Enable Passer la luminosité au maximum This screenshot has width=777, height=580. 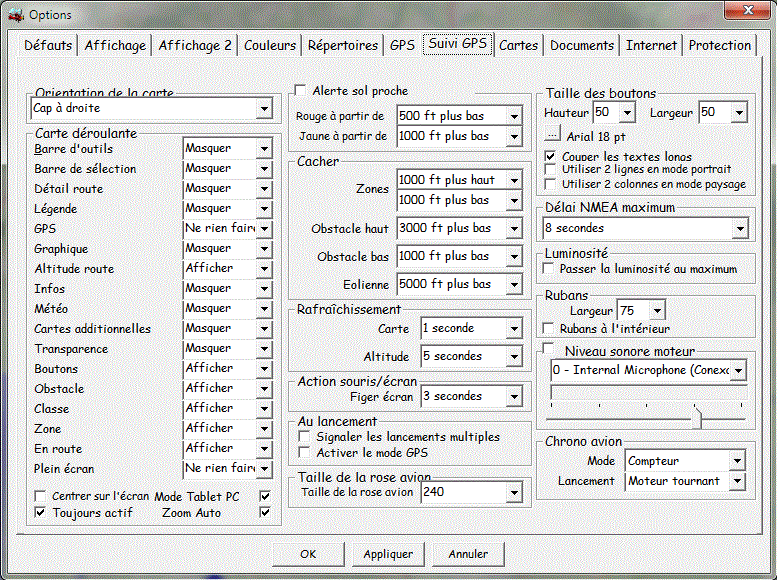[549, 269]
